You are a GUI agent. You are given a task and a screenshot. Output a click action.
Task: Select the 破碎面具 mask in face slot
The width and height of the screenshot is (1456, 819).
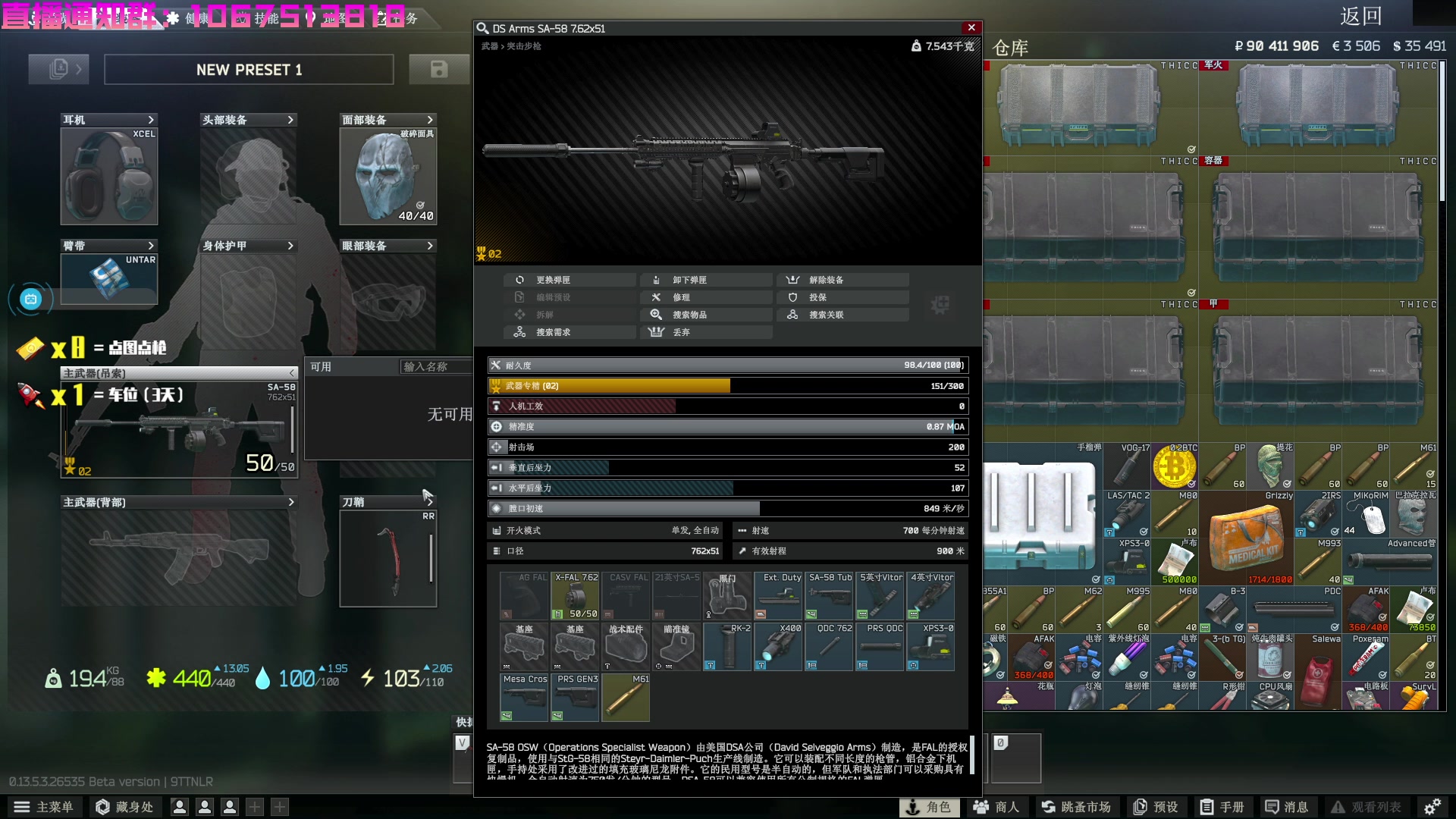tap(388, 176)
